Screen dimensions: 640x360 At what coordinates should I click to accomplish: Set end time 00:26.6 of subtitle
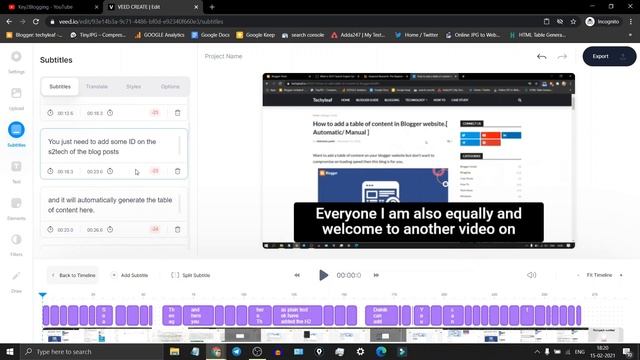(95, 230)
